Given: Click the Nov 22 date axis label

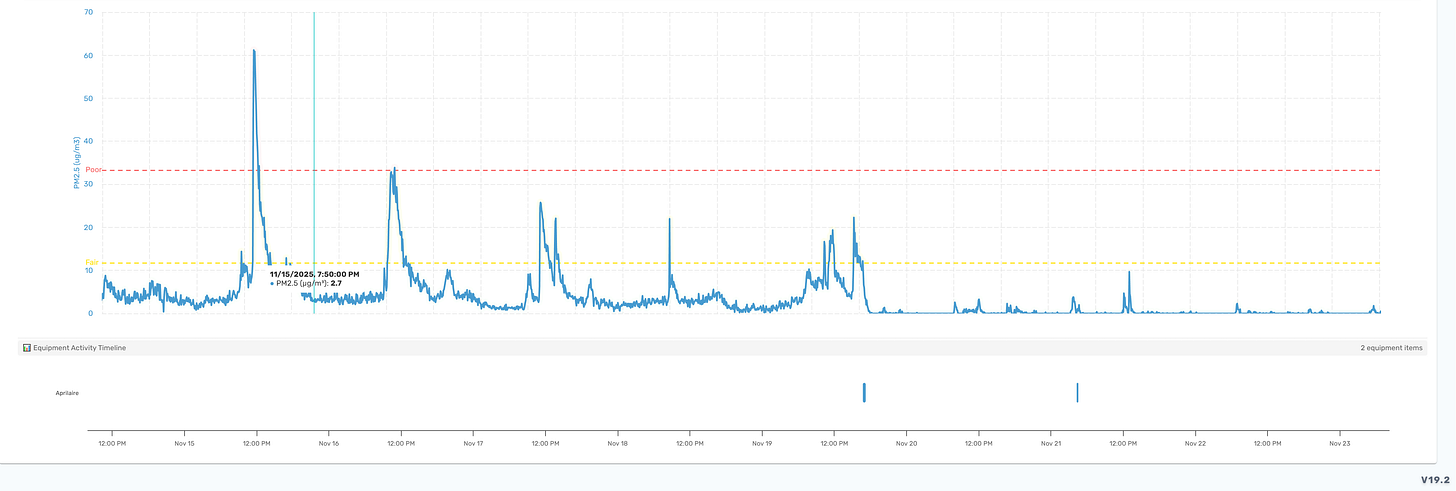Looking at the screenshot, I should tap(1195, 442).
